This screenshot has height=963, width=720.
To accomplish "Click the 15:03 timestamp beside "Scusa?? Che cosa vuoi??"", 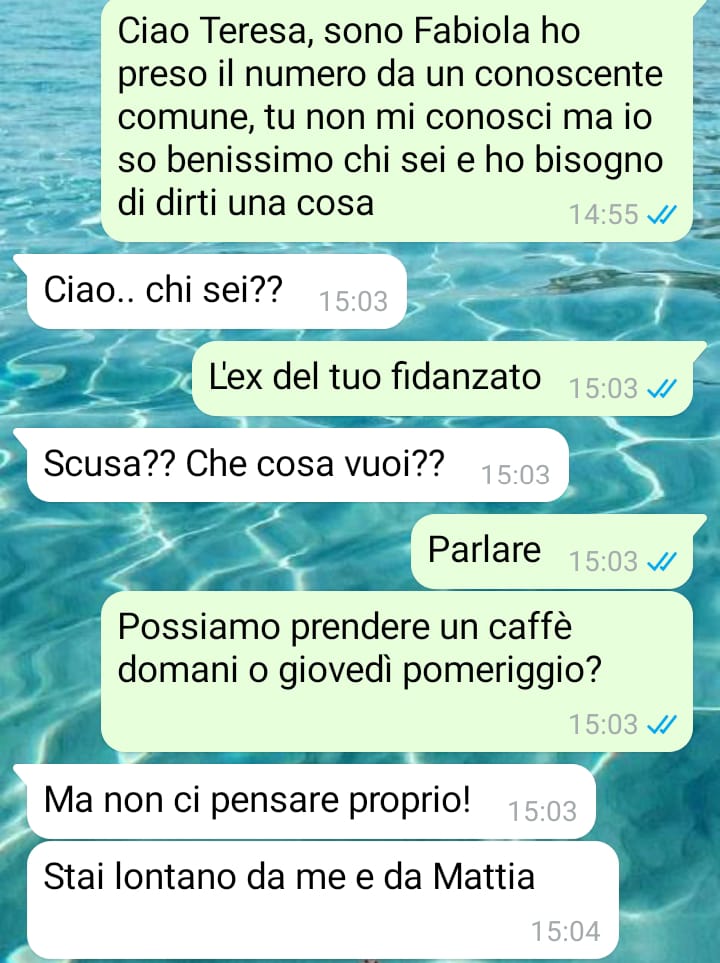I will [x=515, y=475].
